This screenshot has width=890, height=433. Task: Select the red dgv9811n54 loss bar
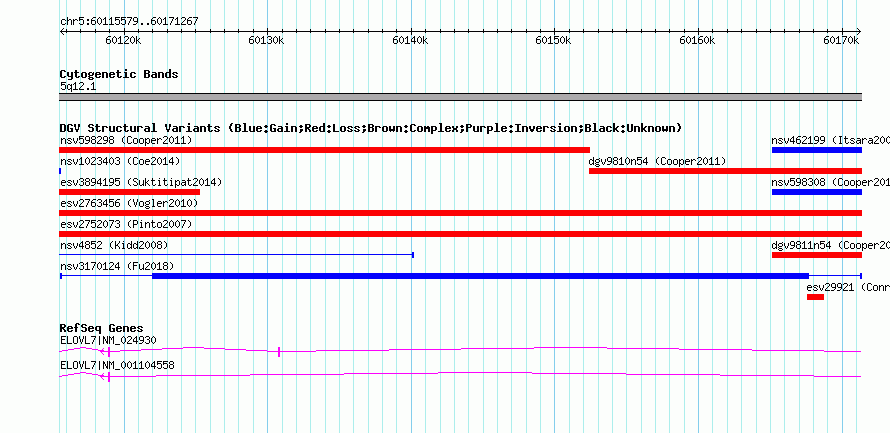point(817,255)
